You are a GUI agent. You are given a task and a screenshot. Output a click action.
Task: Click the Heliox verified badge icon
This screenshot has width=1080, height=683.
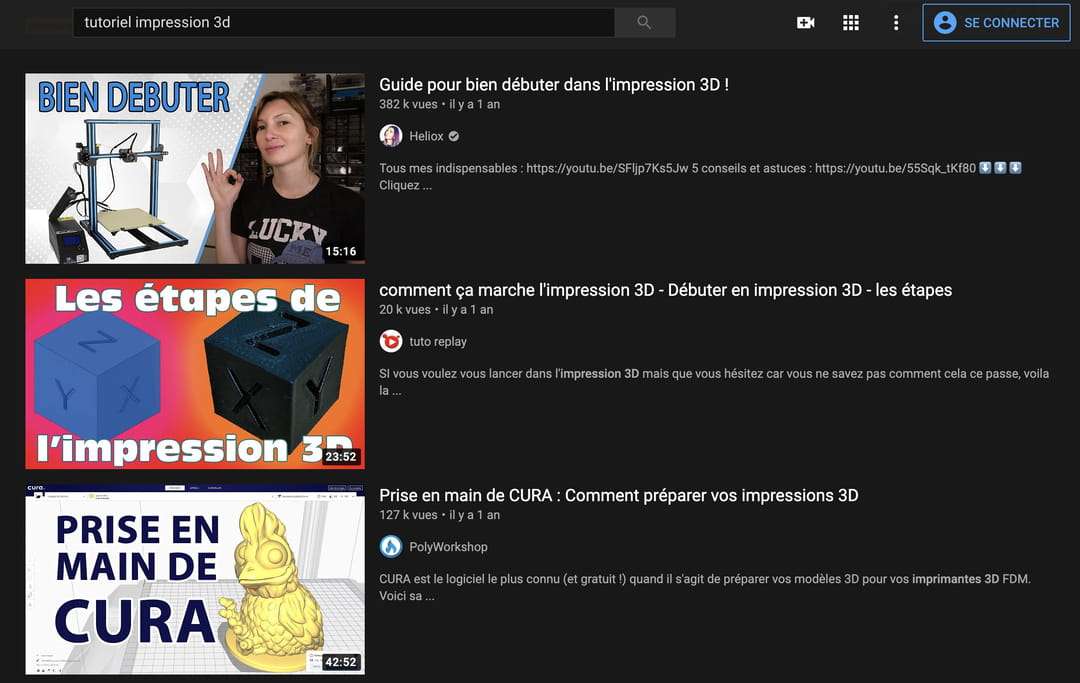point(454,136)
